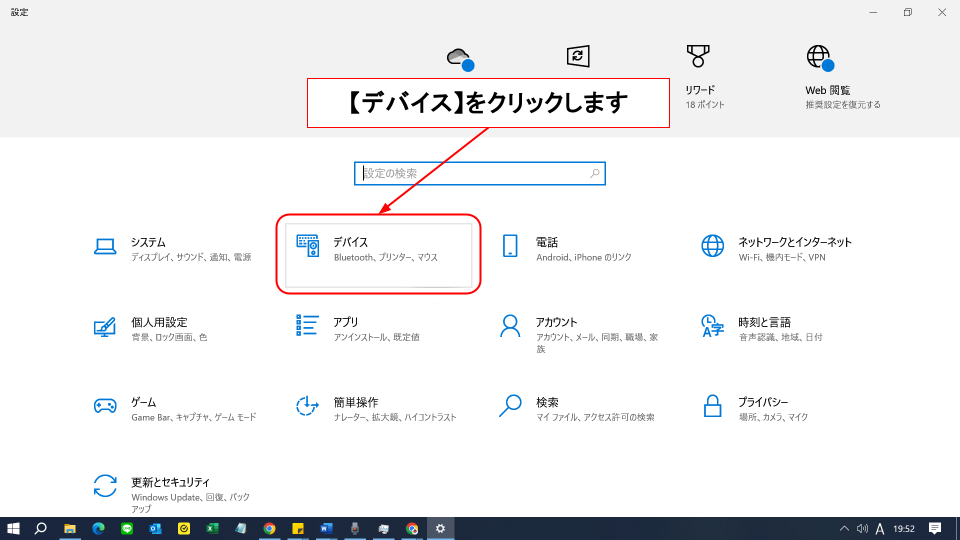Click the 電話 phone settings icon
Viewport: 960px width, 540px height.
(x=510, y=246)
